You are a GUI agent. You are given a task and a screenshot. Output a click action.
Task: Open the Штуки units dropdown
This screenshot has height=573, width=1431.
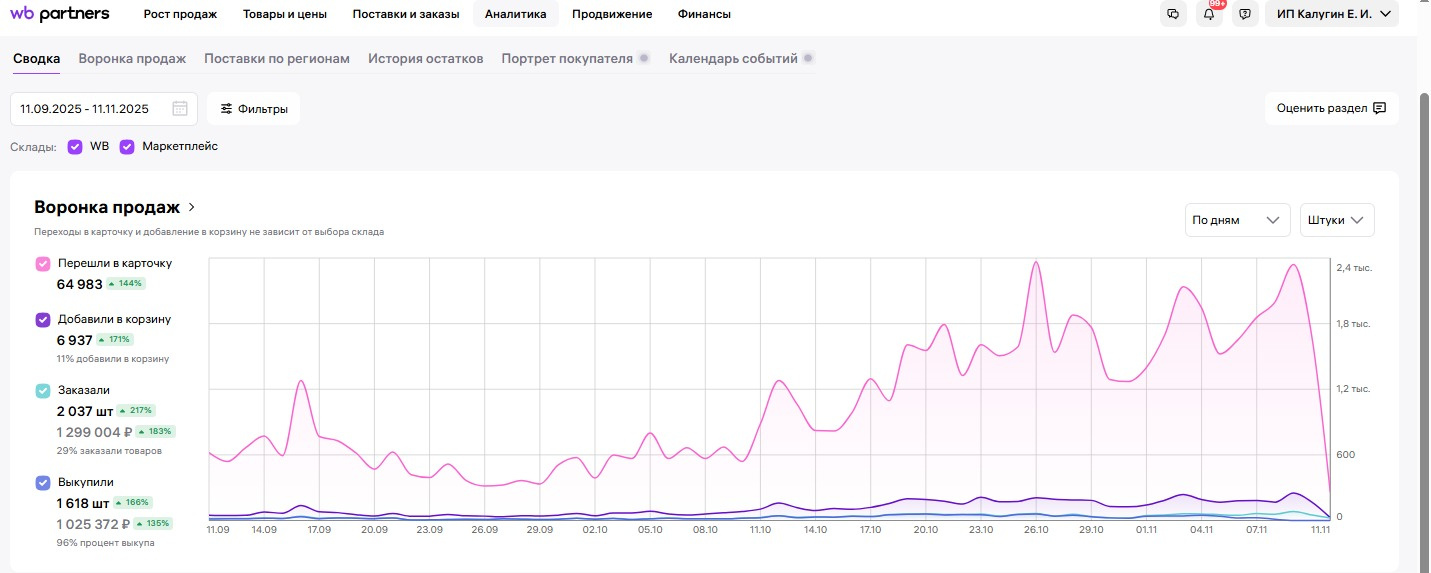1337,220
